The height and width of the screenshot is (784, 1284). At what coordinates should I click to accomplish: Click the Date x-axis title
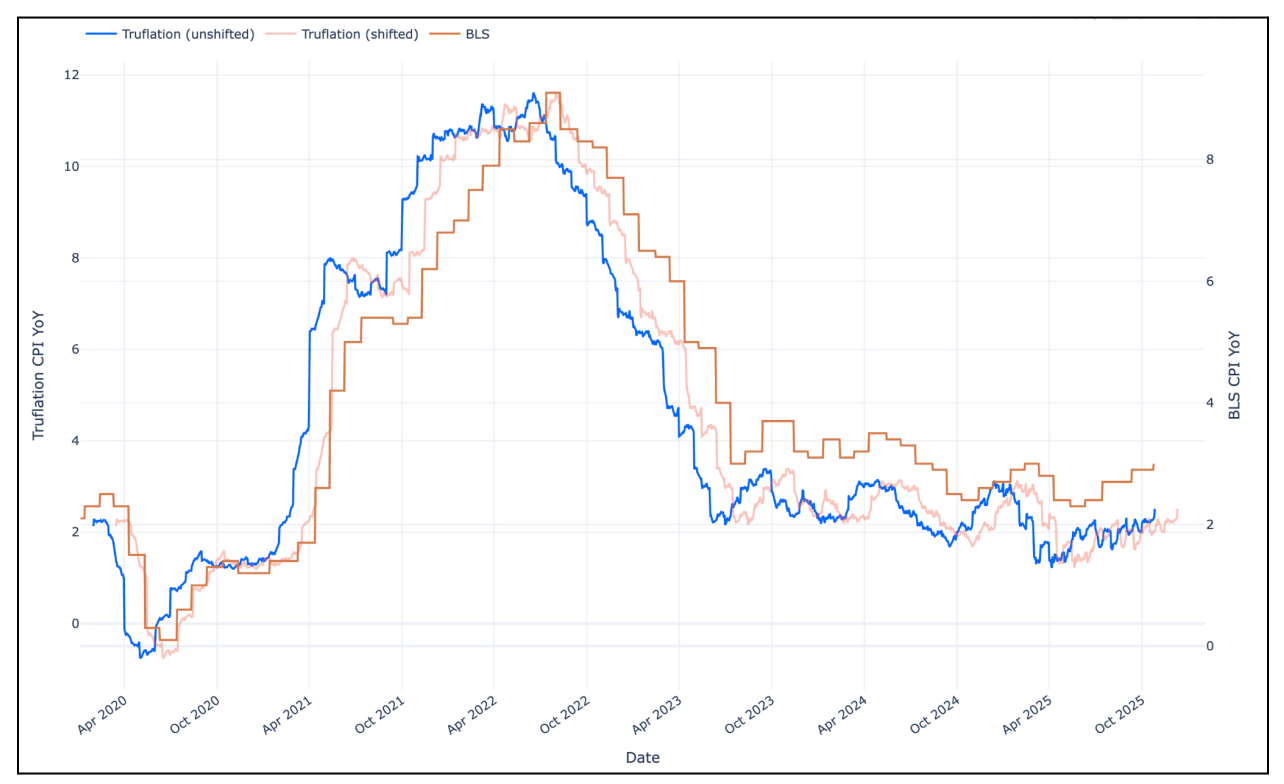(642, 757)
